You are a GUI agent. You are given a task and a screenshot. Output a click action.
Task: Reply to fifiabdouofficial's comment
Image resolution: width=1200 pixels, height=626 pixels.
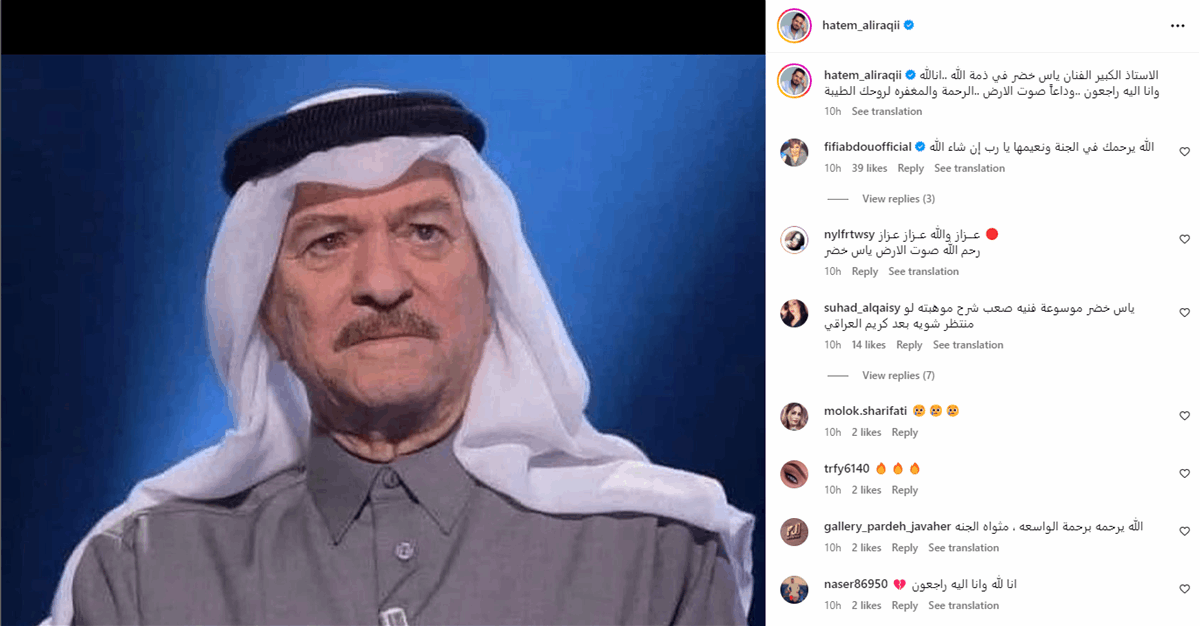tap(911, 168)
